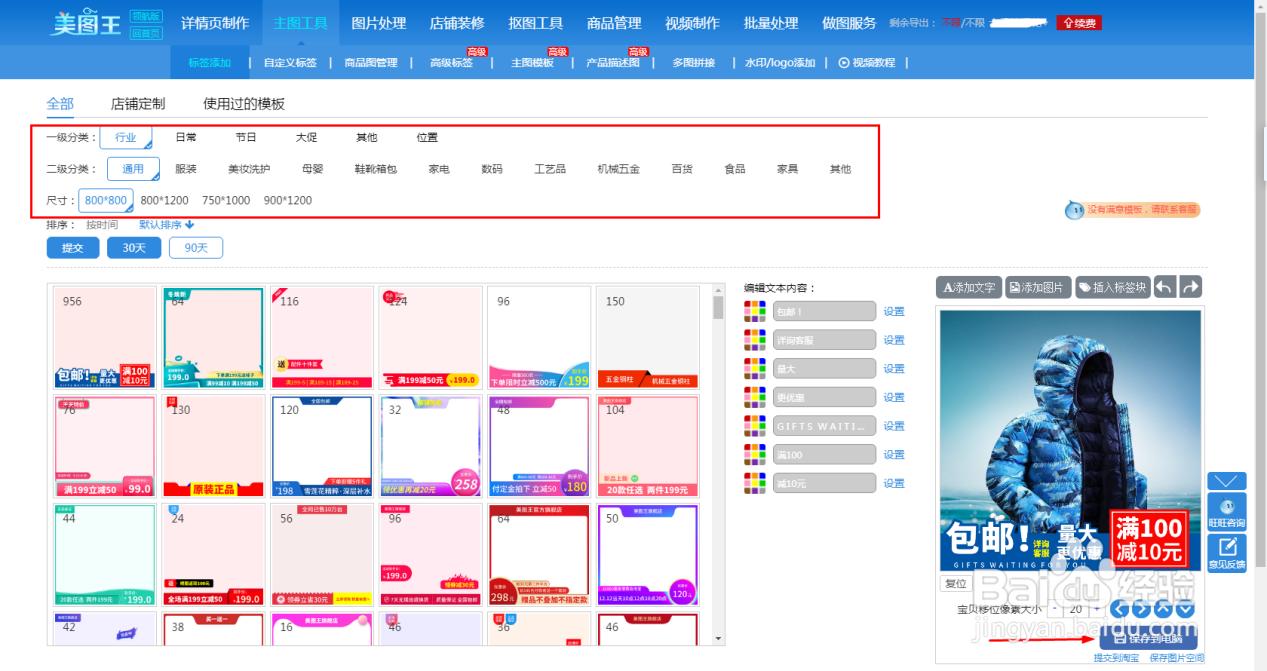Open 旺旺咨询 chat icon
This screenshot has width=1267, height=671.
1227,510
